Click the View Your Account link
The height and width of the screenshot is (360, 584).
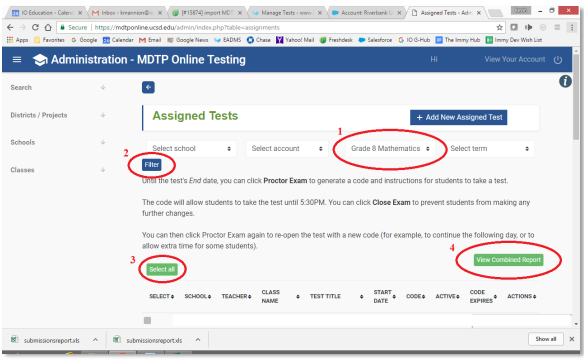click(515, 59)
